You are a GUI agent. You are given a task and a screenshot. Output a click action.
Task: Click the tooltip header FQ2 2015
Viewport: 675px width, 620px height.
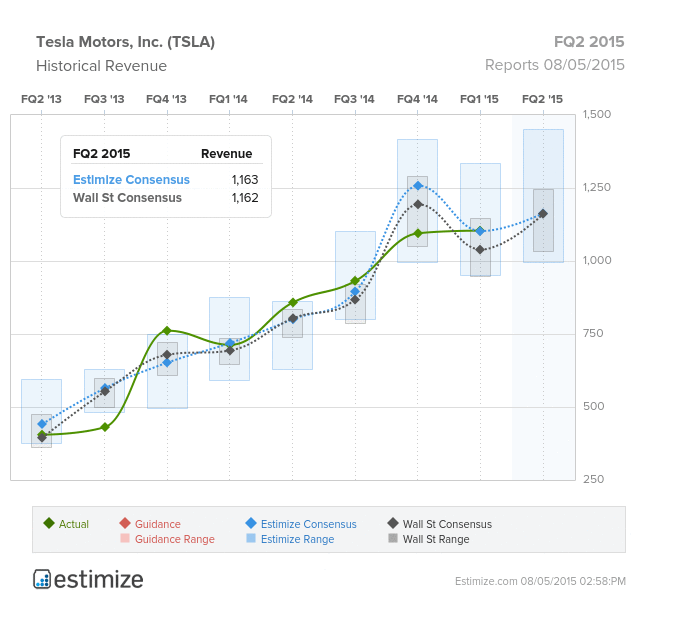(x=102, y=154)
